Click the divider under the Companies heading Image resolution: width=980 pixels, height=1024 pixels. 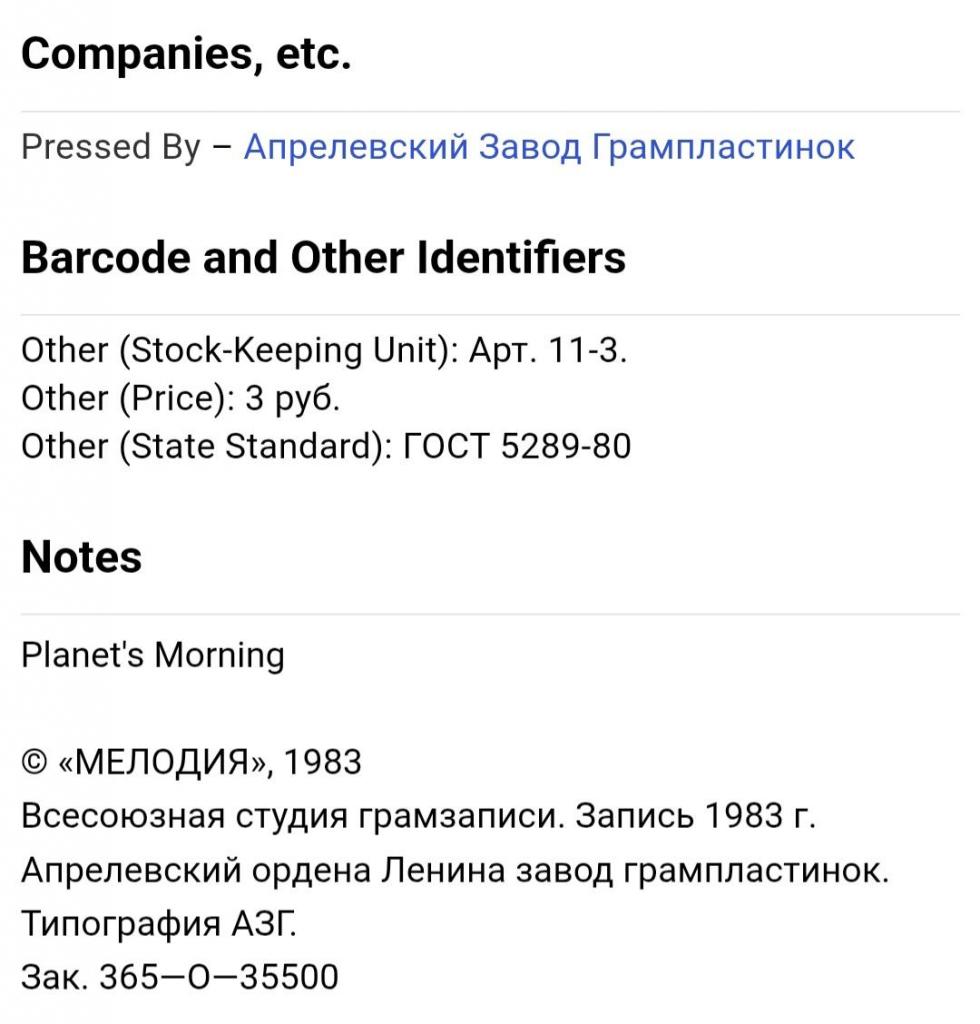point(490,111)
